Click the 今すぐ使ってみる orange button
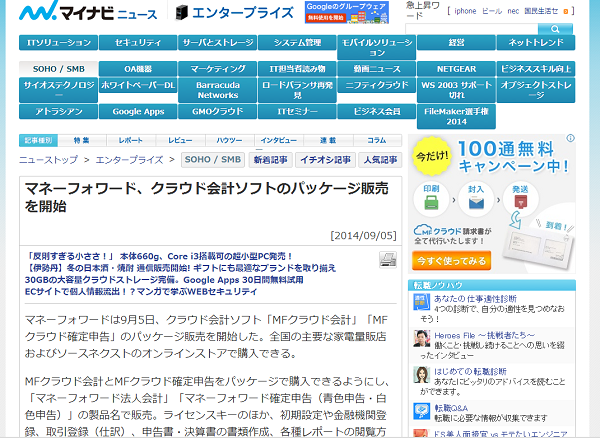The height and width of the screenshot is (438, 600). point(452,261)
